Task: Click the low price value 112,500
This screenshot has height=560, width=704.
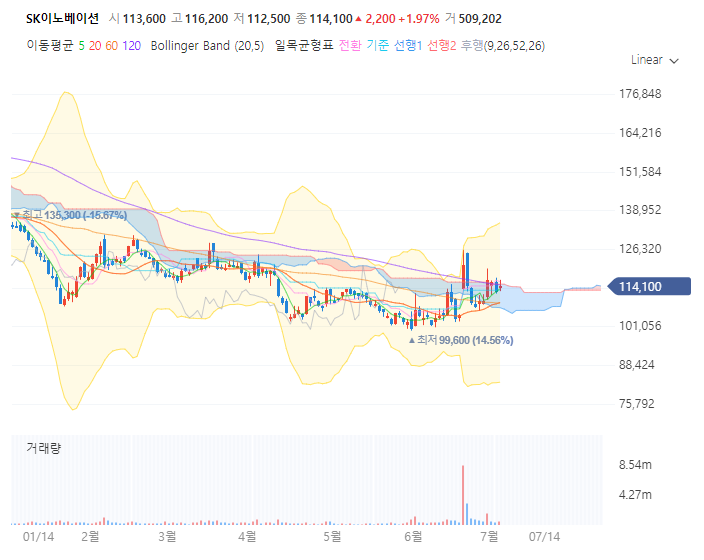Action: (268, 19)
